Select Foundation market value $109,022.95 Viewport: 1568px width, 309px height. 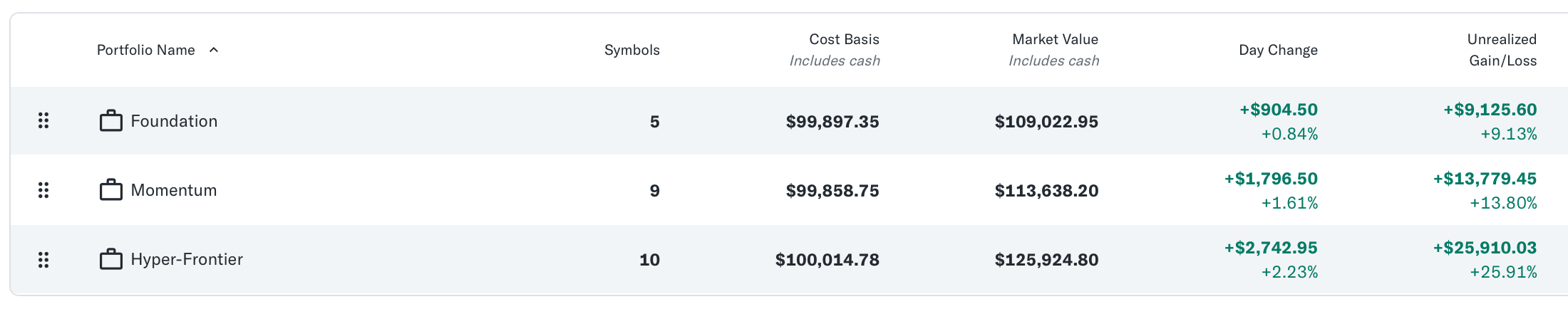[x=1046, y=122]
